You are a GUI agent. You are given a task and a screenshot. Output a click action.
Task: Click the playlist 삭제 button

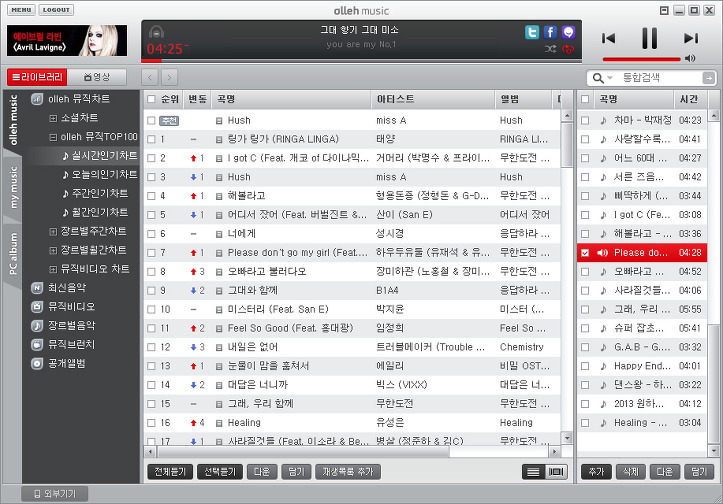click(x=630, y=472)
